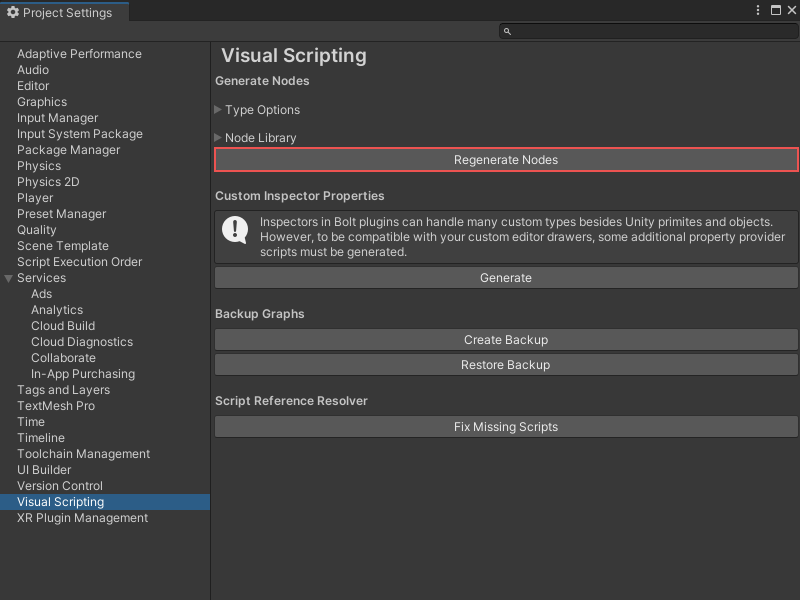Viewport: 800px width, 600px height.
Task: Click the Create Backup button
Action: click(506, 340)
